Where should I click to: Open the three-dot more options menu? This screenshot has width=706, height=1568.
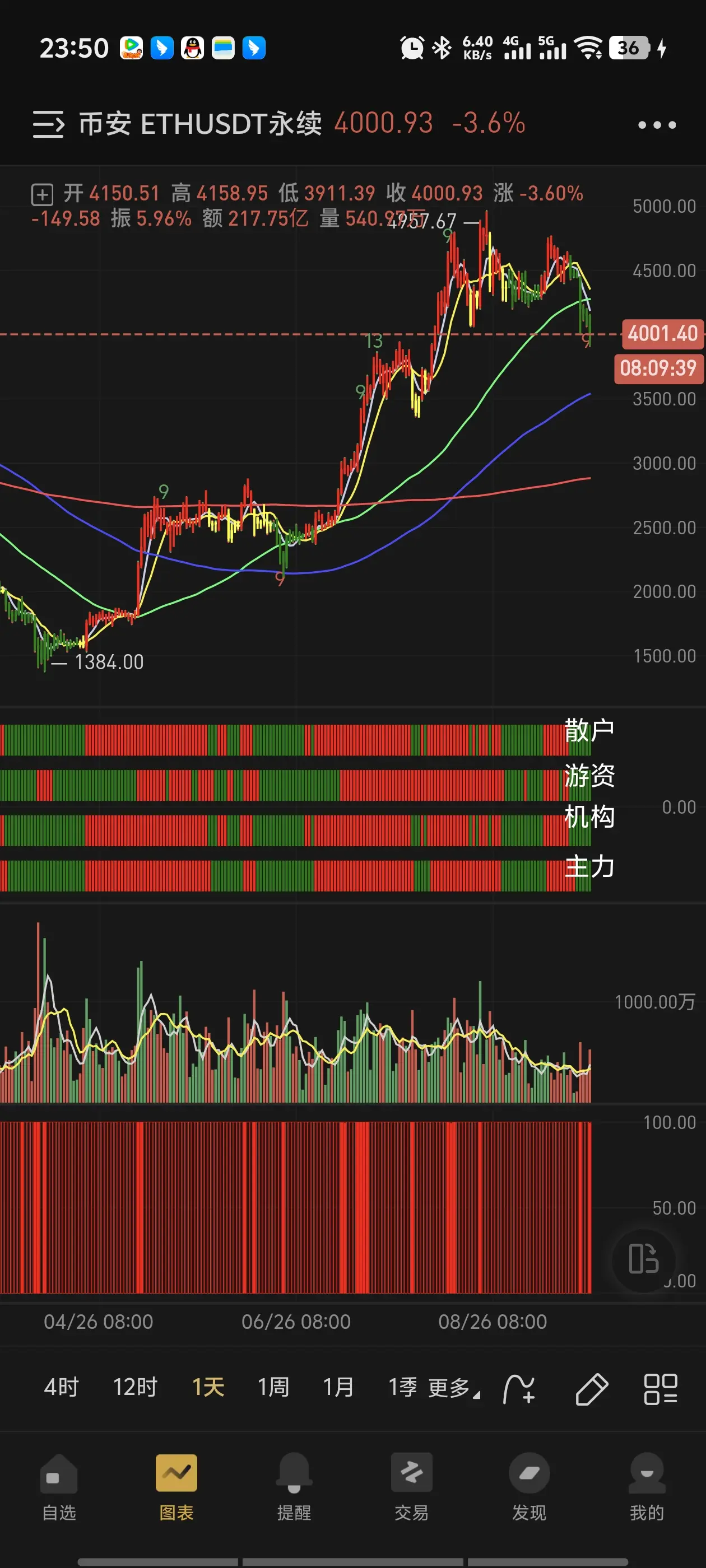coord(657,125)
